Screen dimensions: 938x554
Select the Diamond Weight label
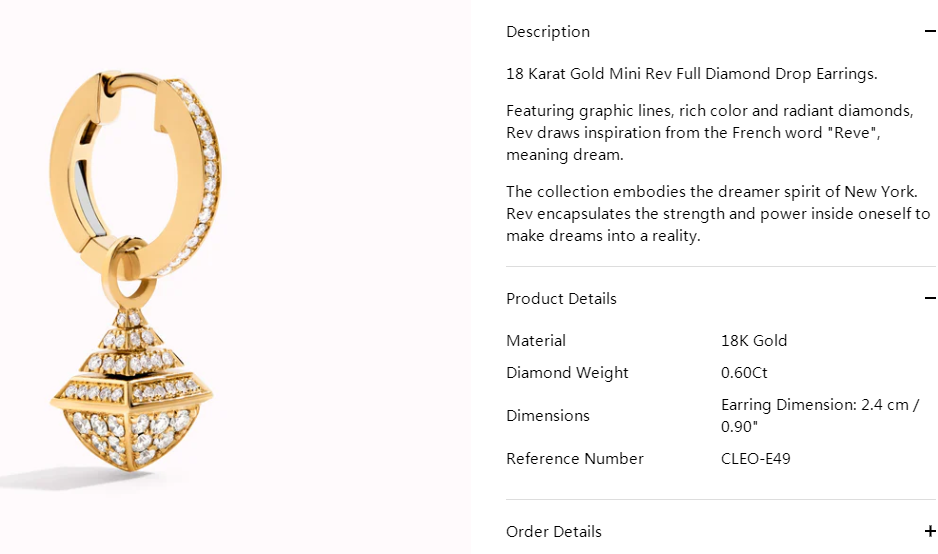coord(567,373)
